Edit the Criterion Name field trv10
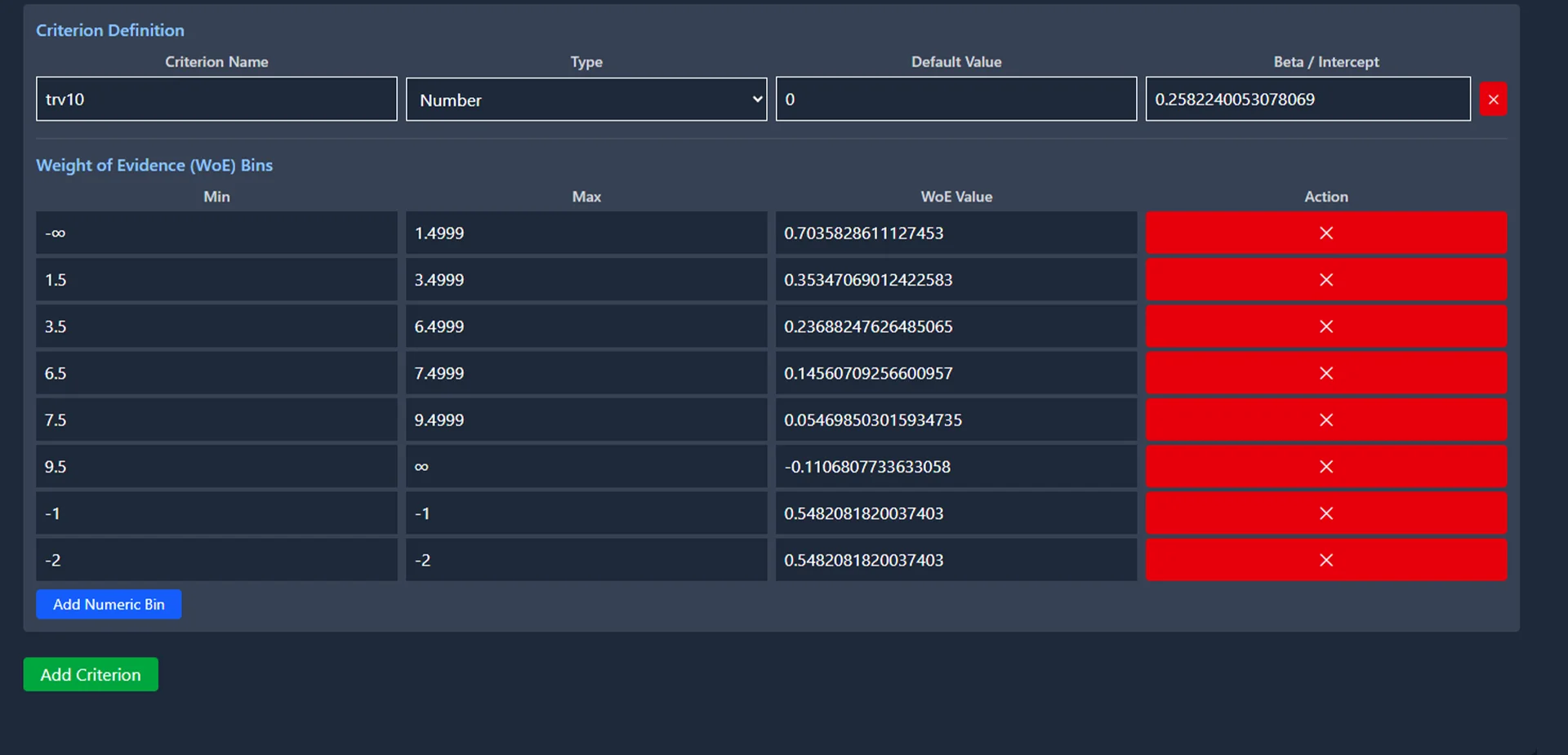 pos(216,100)
